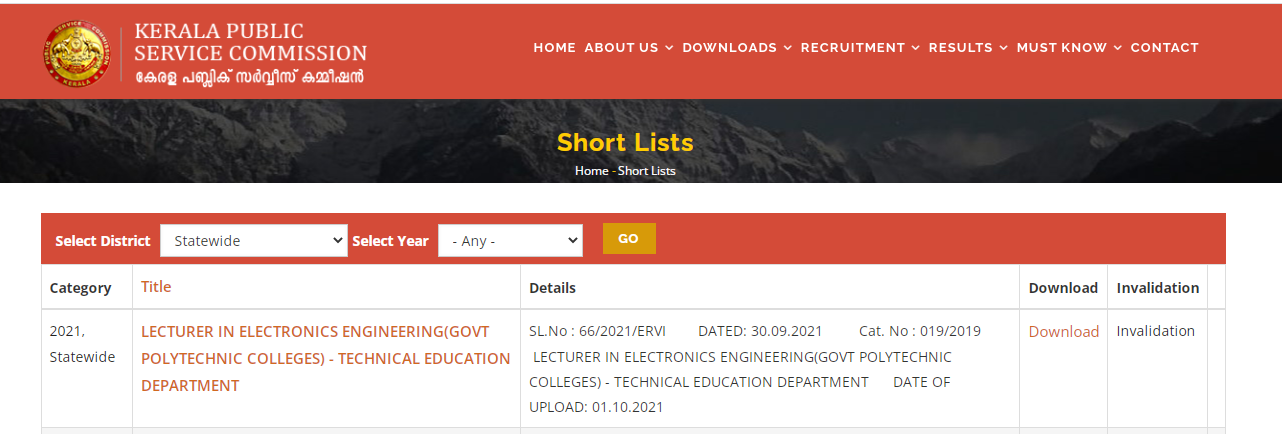
Task: Click the Download column header
Action: click(x=1064, y=288)
